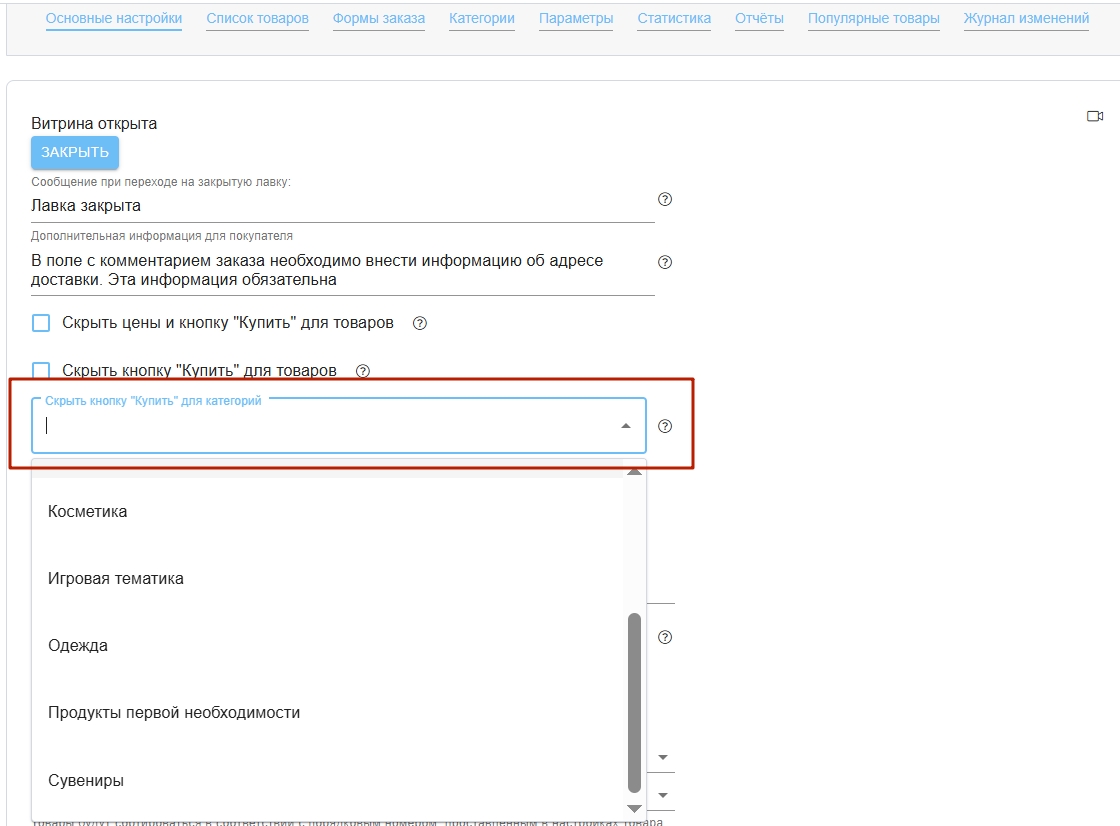Viewport: 1120px width, 826px height.
Task: Switch to the 'Статистика' tab
Action: pos(674,19)
